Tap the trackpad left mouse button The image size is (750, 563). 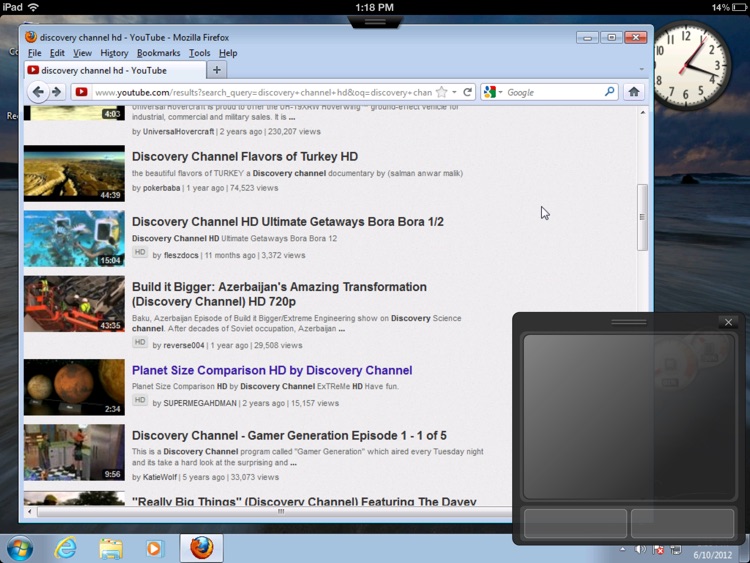tap(575, 524)
